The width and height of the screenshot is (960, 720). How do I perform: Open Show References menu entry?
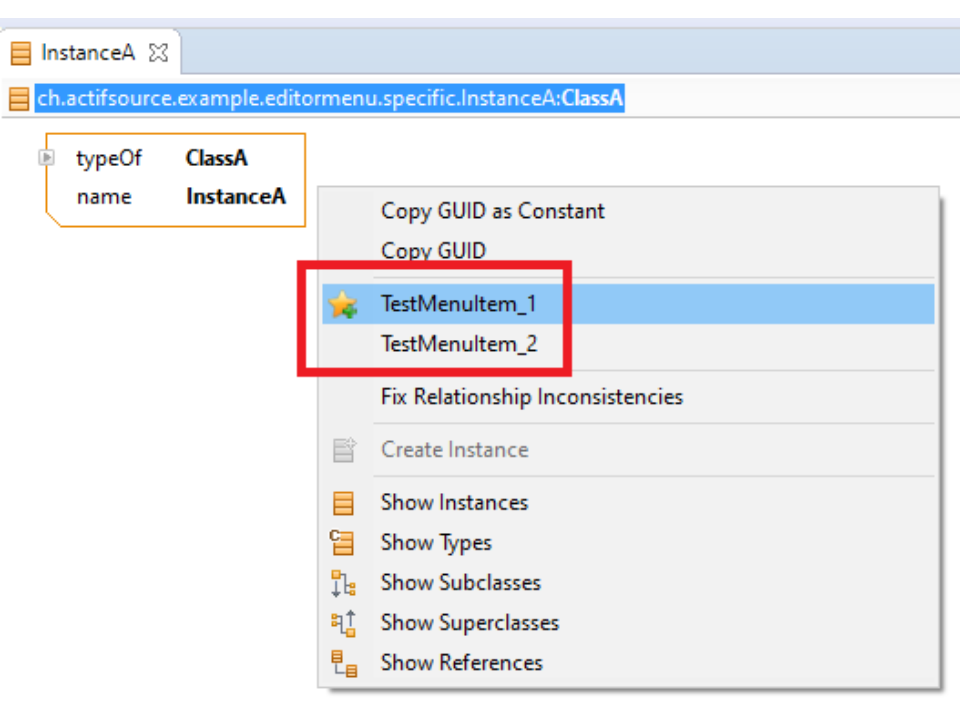coord(461,663)
